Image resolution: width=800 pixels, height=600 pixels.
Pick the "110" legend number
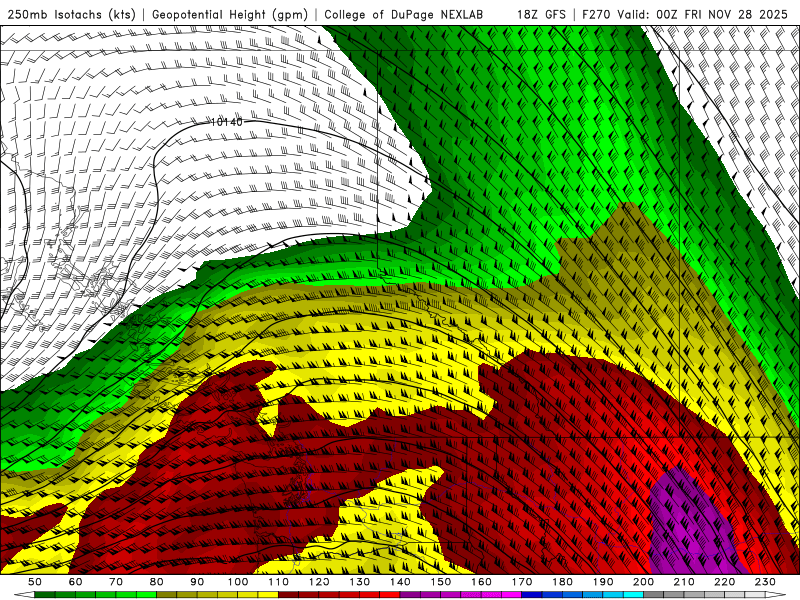279,582
